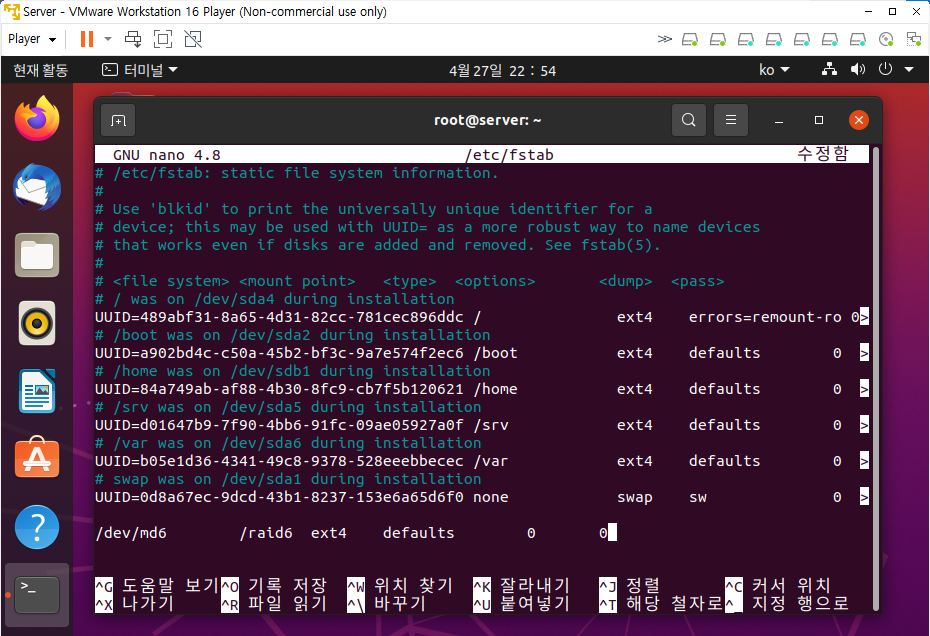Image resolution: width=930 pixels, height=636 pixels.
Task: Click last VMware device icon on toolbar
Action: pos(914,40)
